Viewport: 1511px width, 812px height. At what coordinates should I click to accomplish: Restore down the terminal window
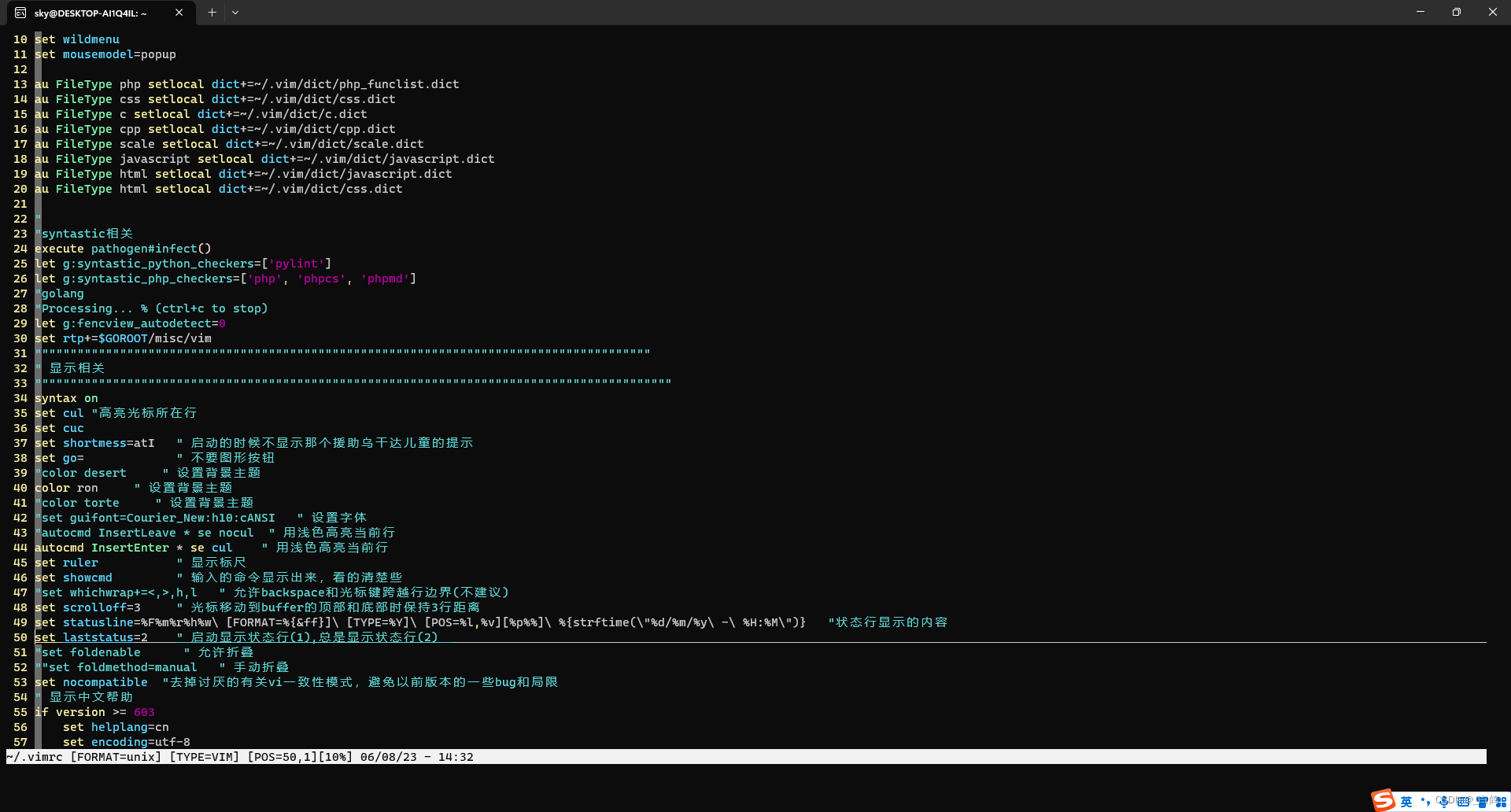pyautogui.click(x=1457, y=12)
